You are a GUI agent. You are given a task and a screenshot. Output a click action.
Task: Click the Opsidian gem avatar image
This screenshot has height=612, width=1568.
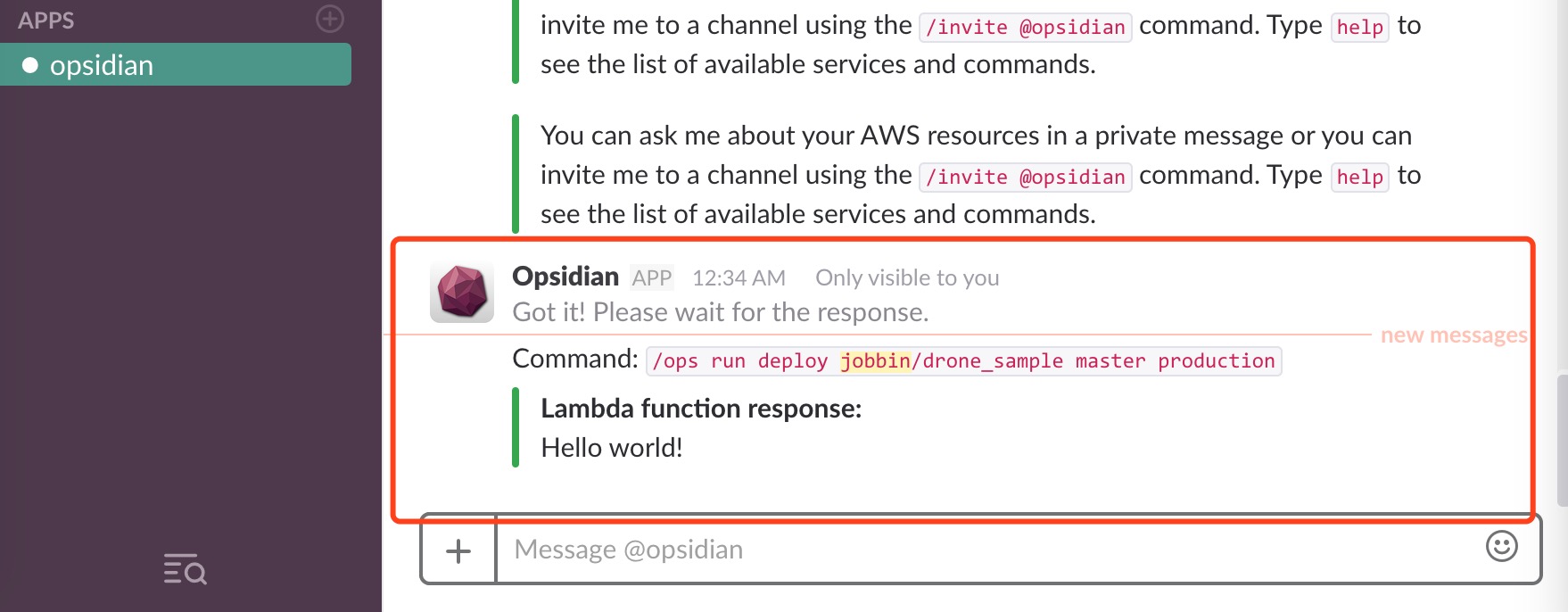pos(461,292)
